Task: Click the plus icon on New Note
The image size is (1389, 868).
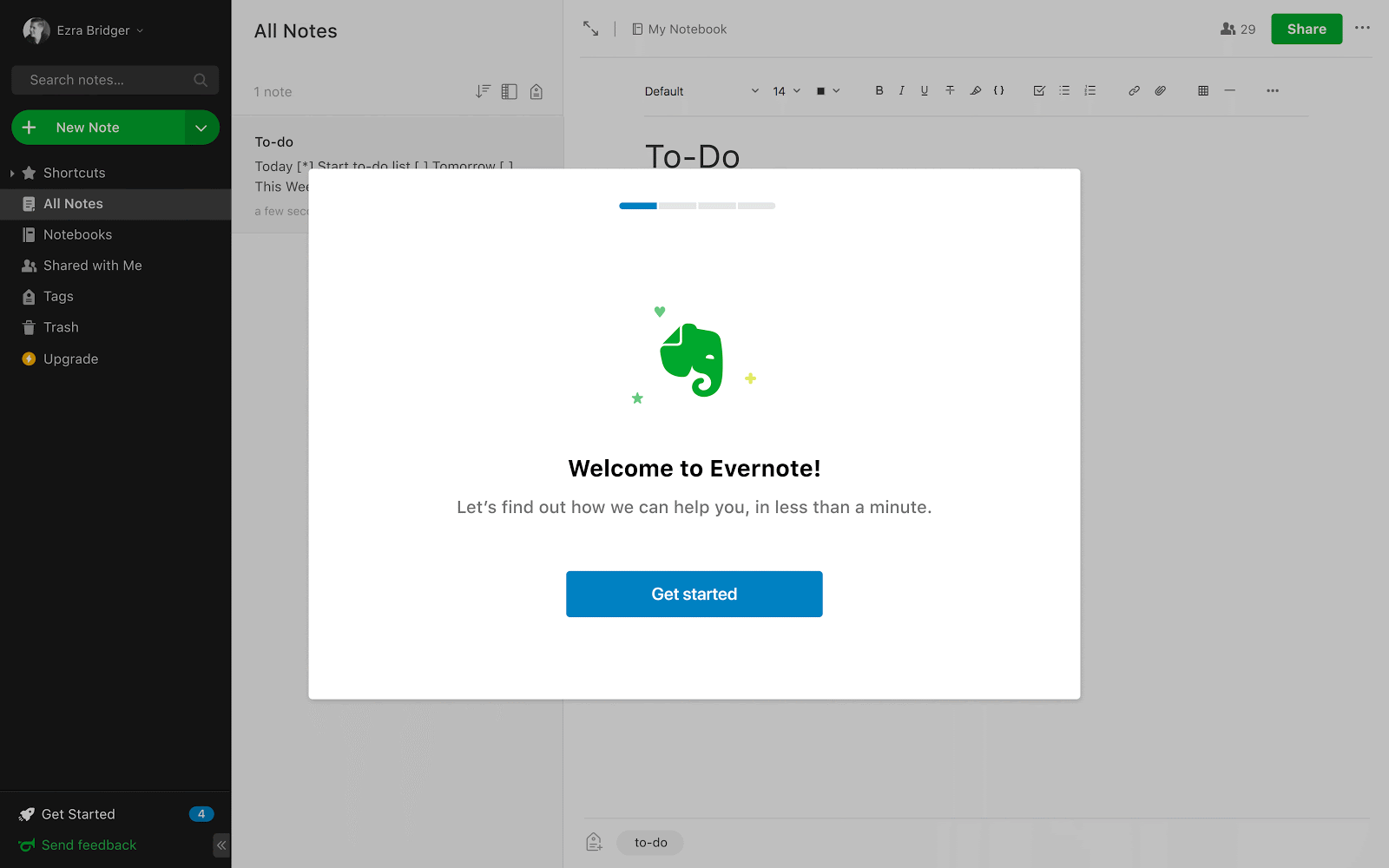Action: coord(29,128)
